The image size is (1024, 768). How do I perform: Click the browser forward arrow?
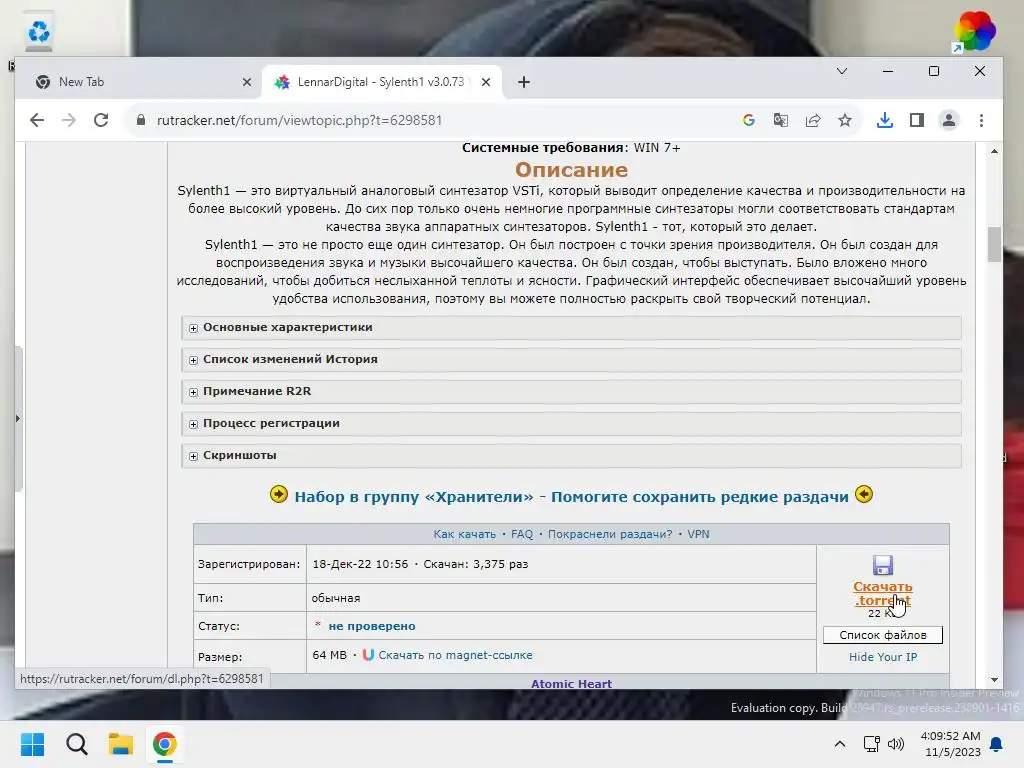tap(69, 120)
